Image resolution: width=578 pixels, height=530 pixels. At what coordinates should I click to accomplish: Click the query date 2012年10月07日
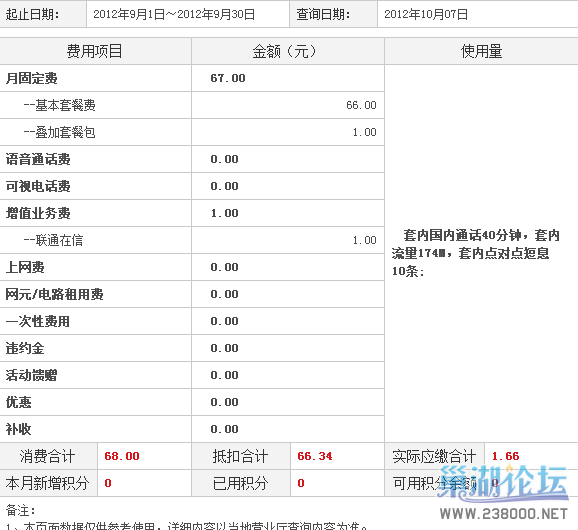[426, 14]
